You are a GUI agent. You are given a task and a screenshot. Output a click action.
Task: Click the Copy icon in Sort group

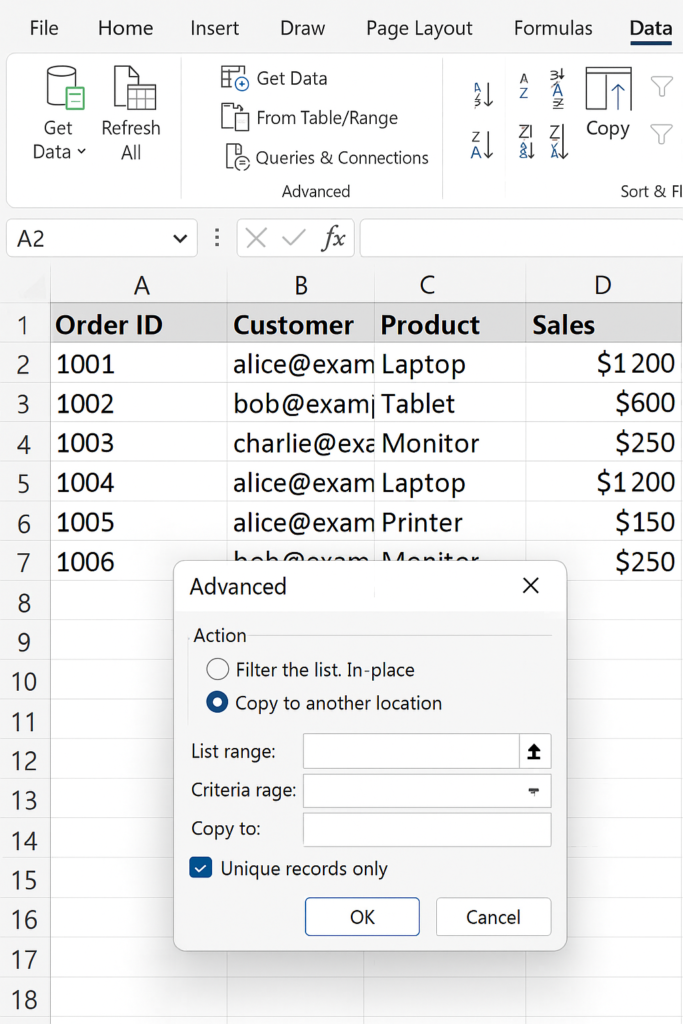[x=608, y=92]
